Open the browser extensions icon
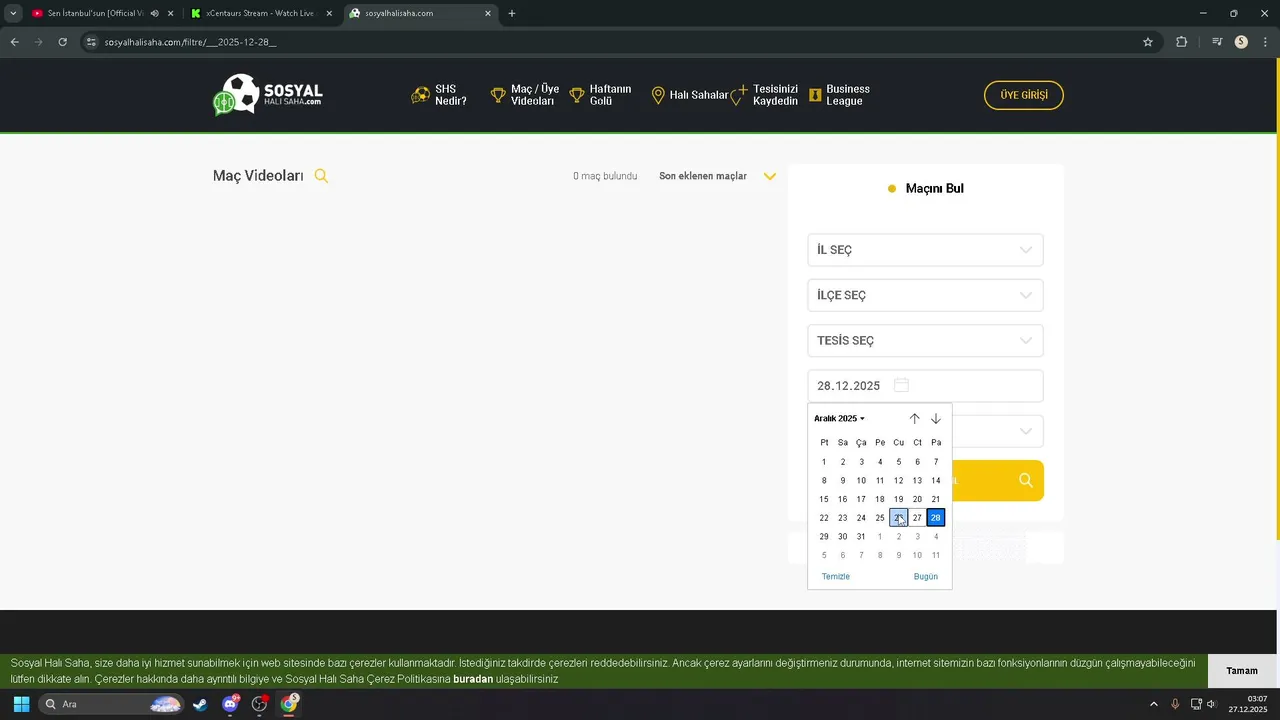The height and width of the screenshot is (720, 1280). click(1182, 42)
